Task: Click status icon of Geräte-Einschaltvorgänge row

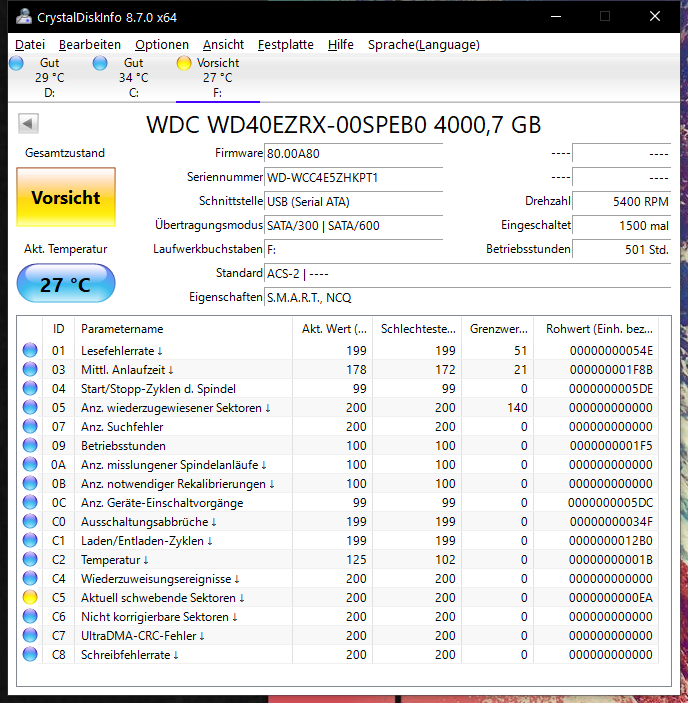Action: [x=30, y=502]
